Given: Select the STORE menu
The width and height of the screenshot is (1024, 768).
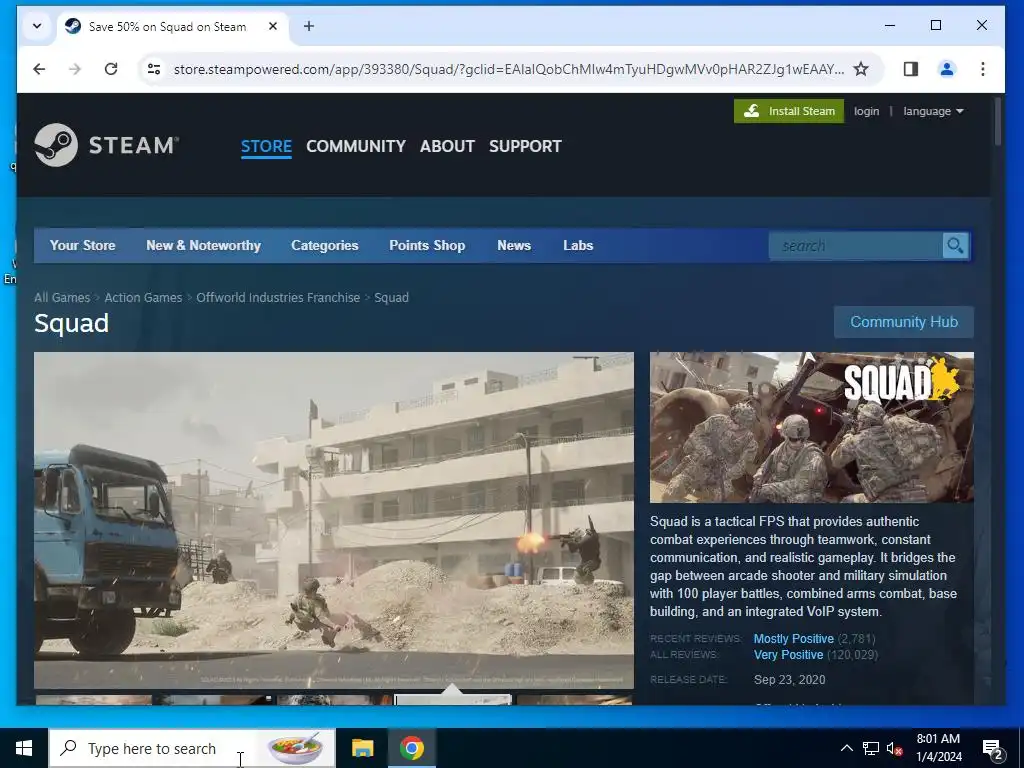Looking at the screenshot, I should click(x=266, y=146).
